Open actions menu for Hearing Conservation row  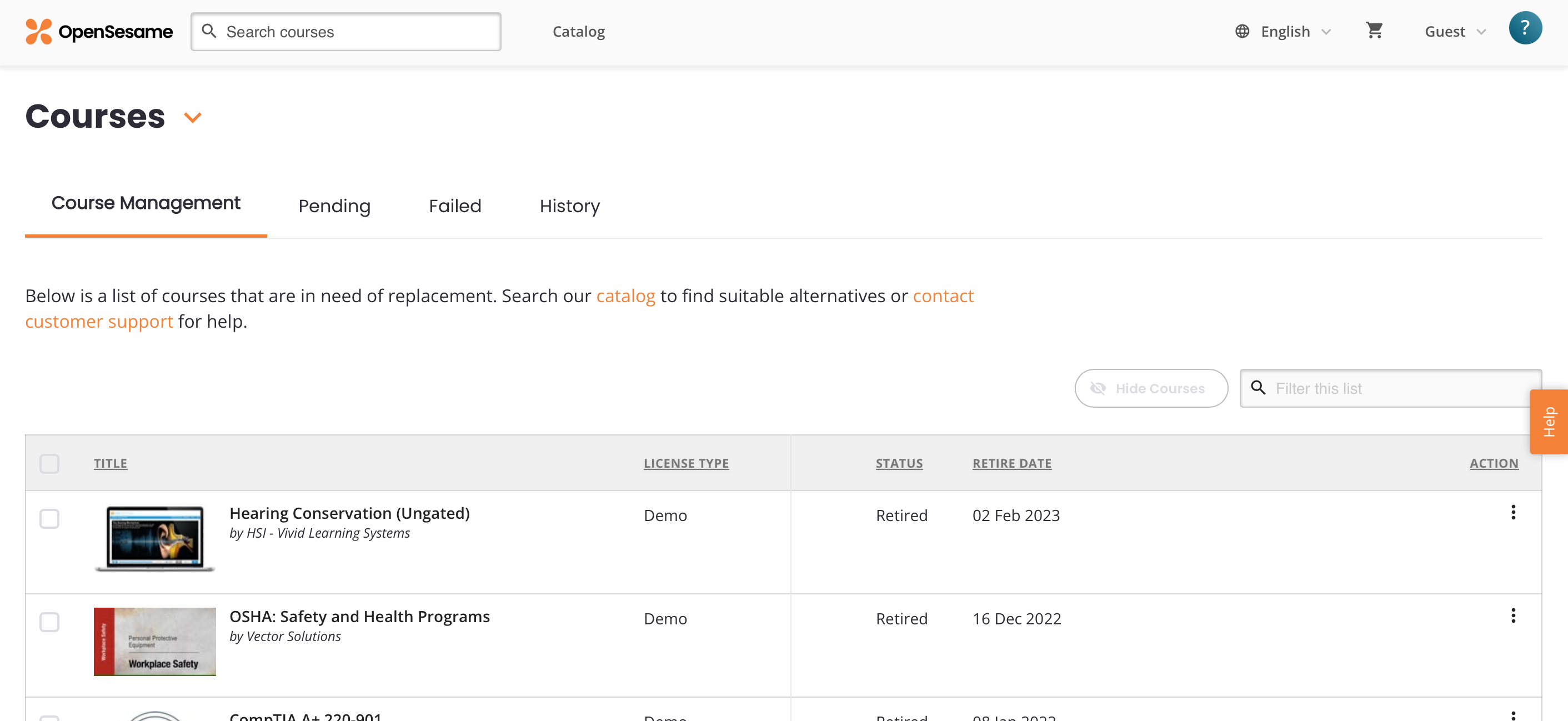pos(1513,512)
